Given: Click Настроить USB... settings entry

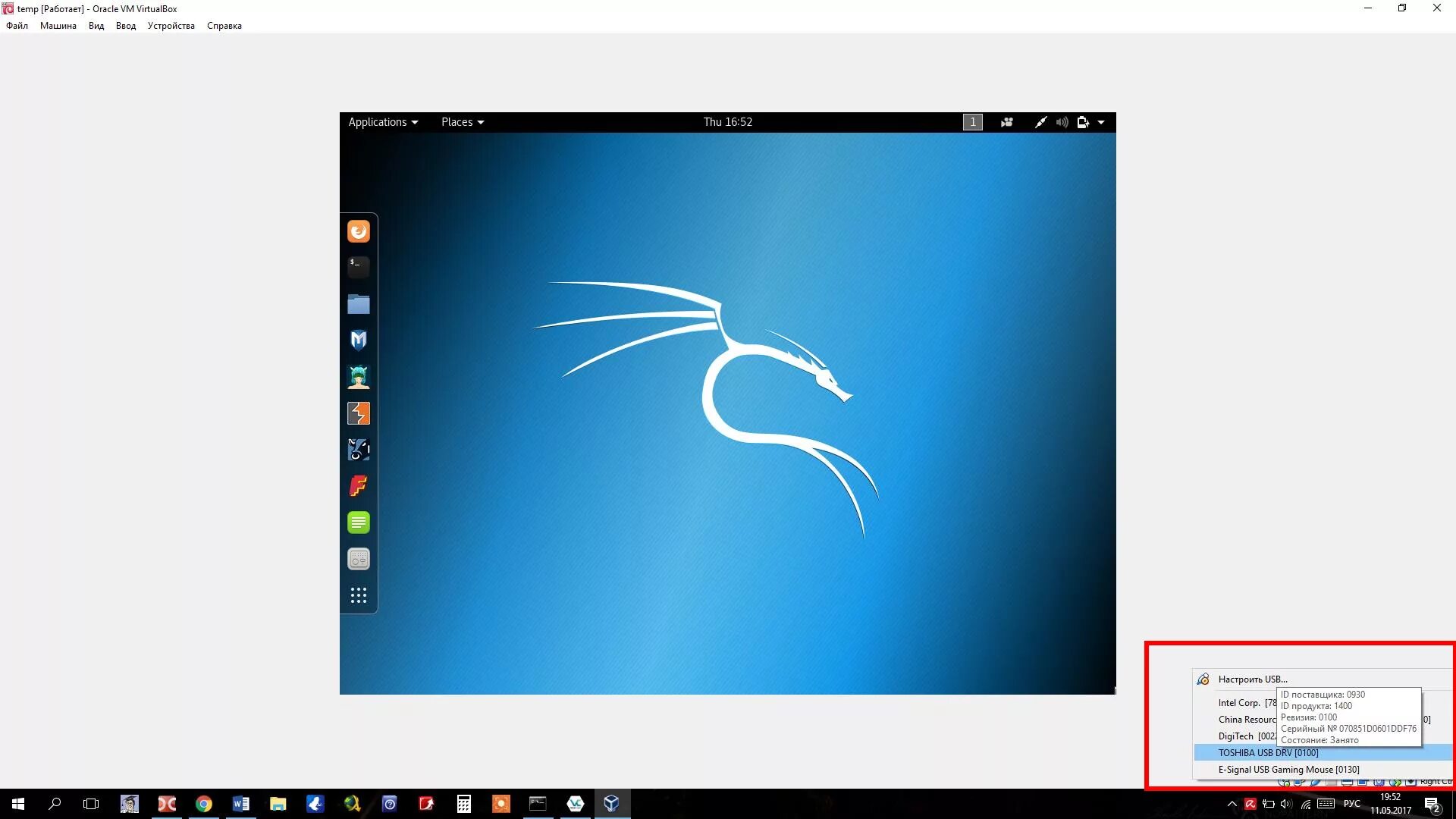Looking at the screenshot, I should (x=1252, y=679).
